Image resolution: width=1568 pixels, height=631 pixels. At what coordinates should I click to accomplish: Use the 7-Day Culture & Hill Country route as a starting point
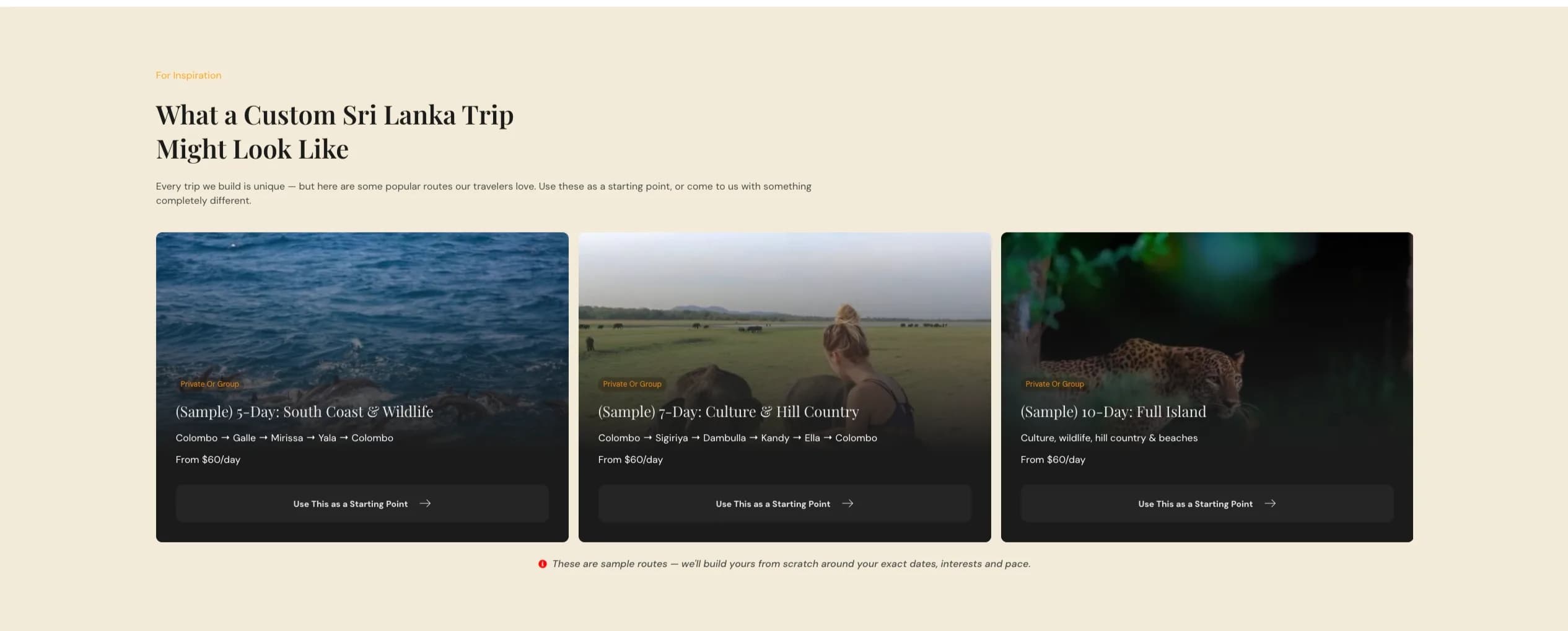click(x=785, y=503)
